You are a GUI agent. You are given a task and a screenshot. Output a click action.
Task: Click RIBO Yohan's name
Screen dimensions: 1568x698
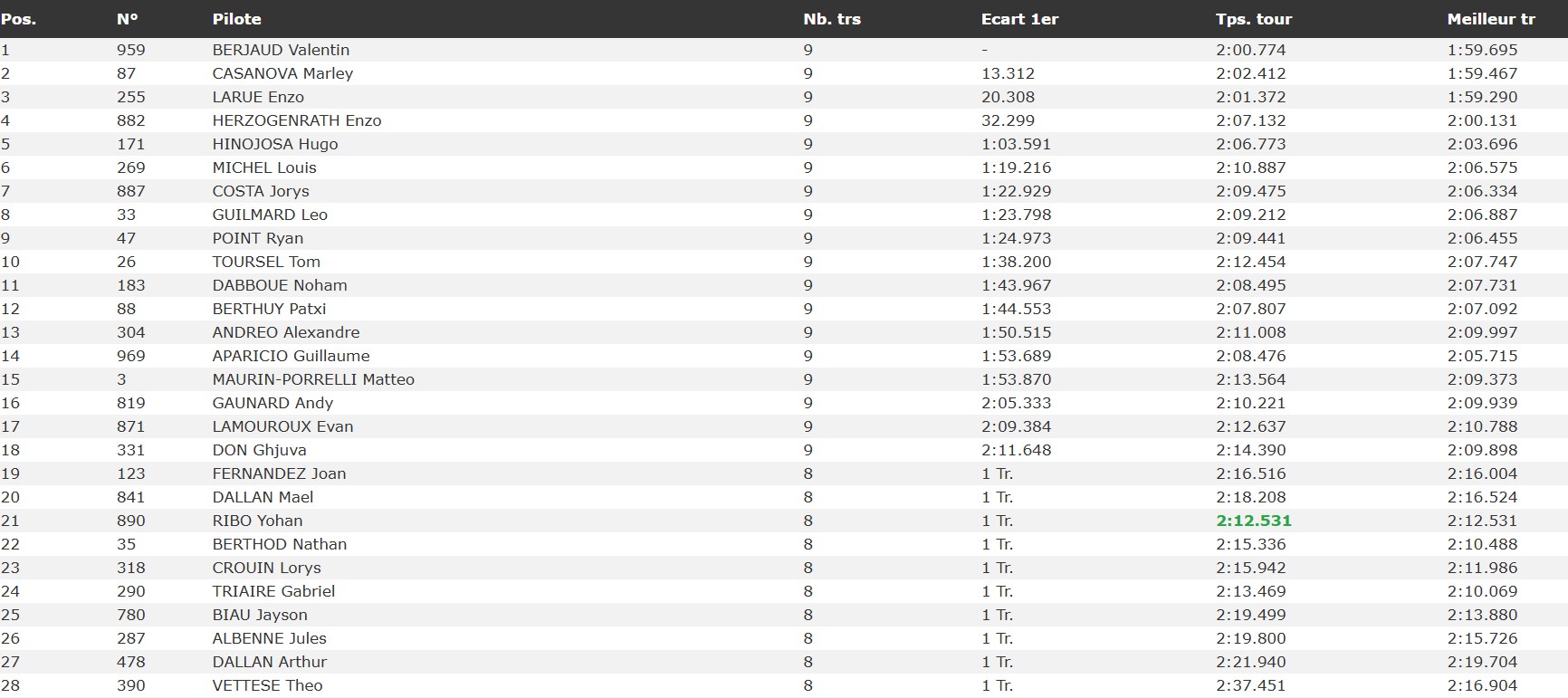point(257,521)
